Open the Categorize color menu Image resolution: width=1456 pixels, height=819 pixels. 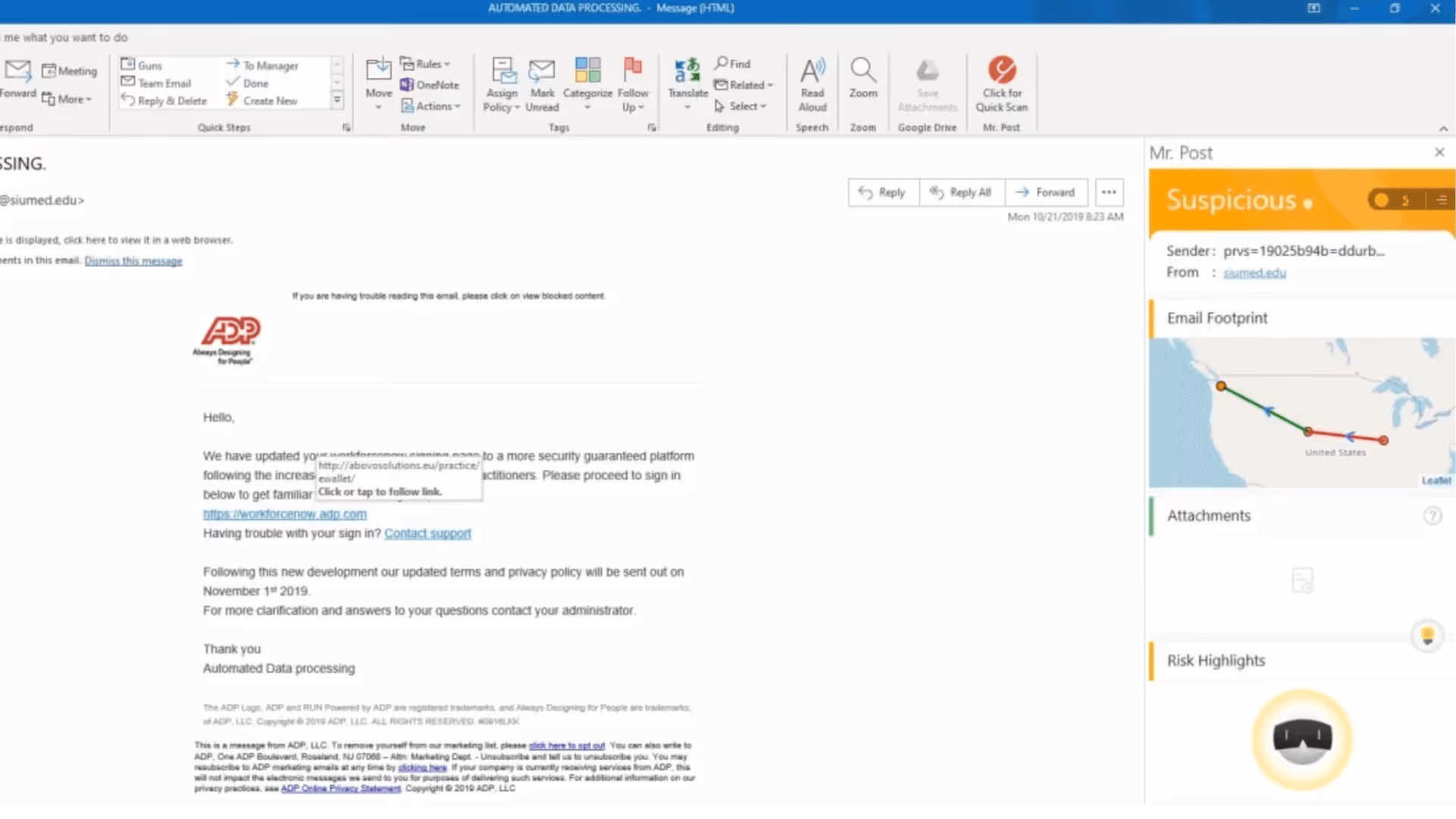coord(588,83)
